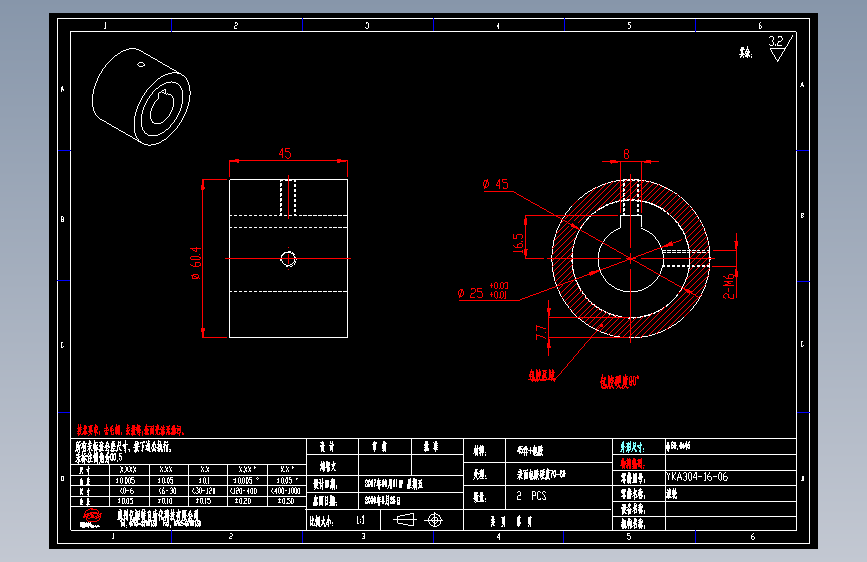Select the ±0.30 tolerance cell
This screenshot has height=562, width=867.
[x=286, y=501]
